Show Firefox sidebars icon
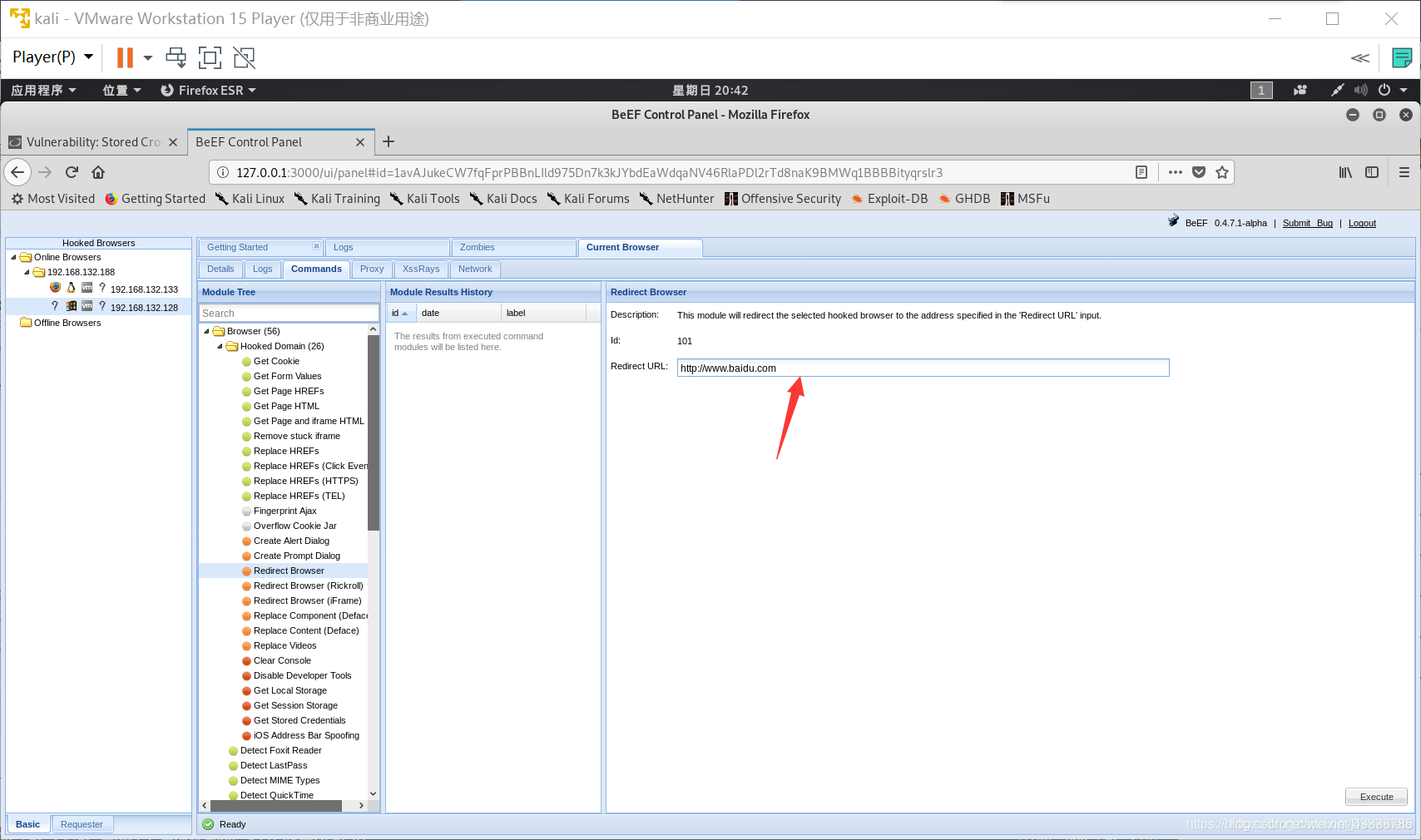 [x=1372, y=172]
